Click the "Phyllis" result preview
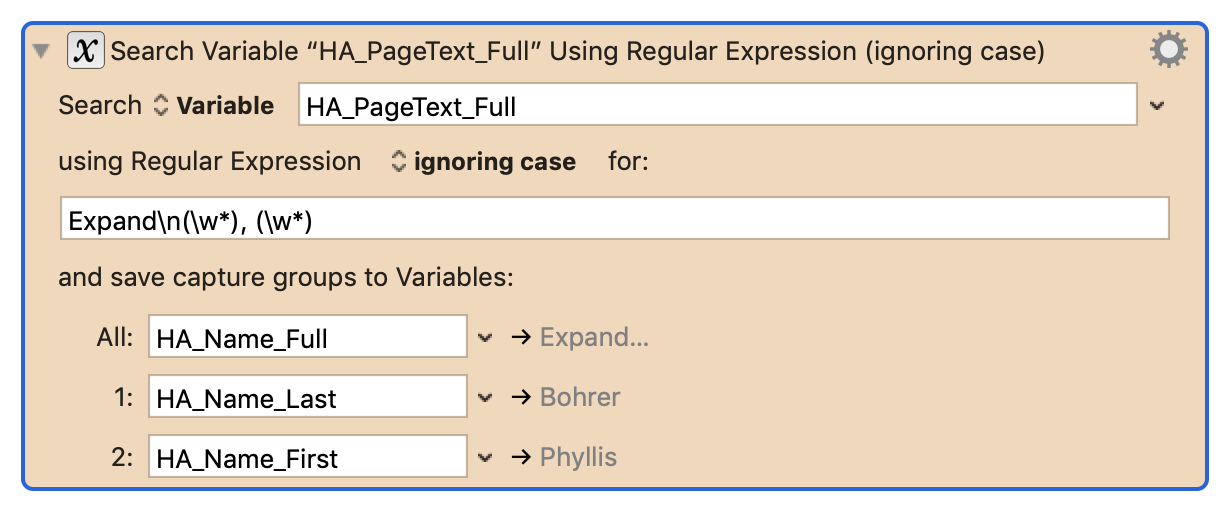This screenshot has width=1230, height=518. 578,458
